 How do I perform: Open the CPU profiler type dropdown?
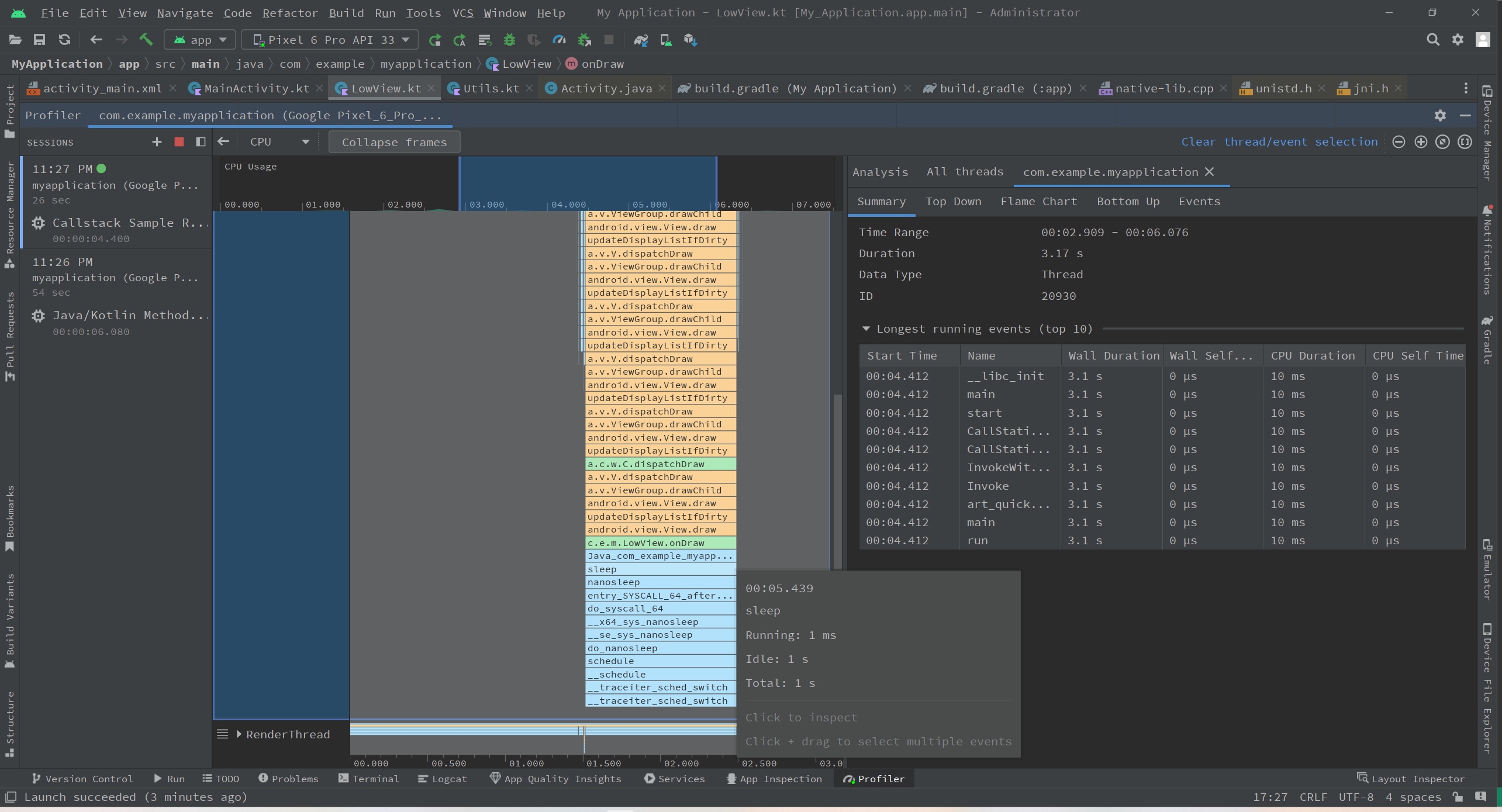pos(279,142)
